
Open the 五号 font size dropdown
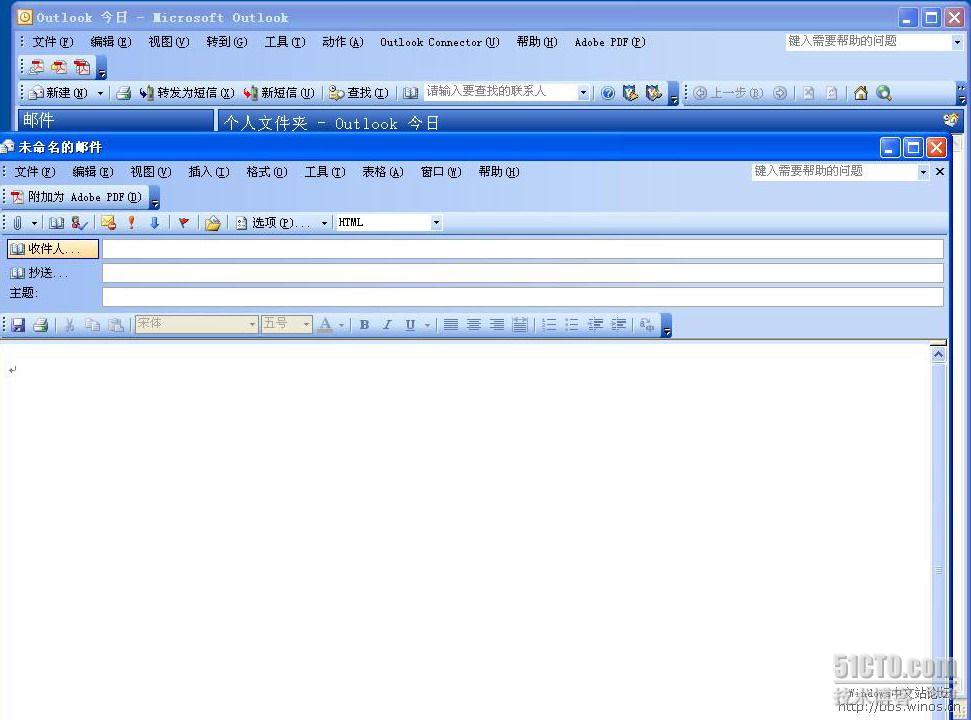tap(306, 324)
